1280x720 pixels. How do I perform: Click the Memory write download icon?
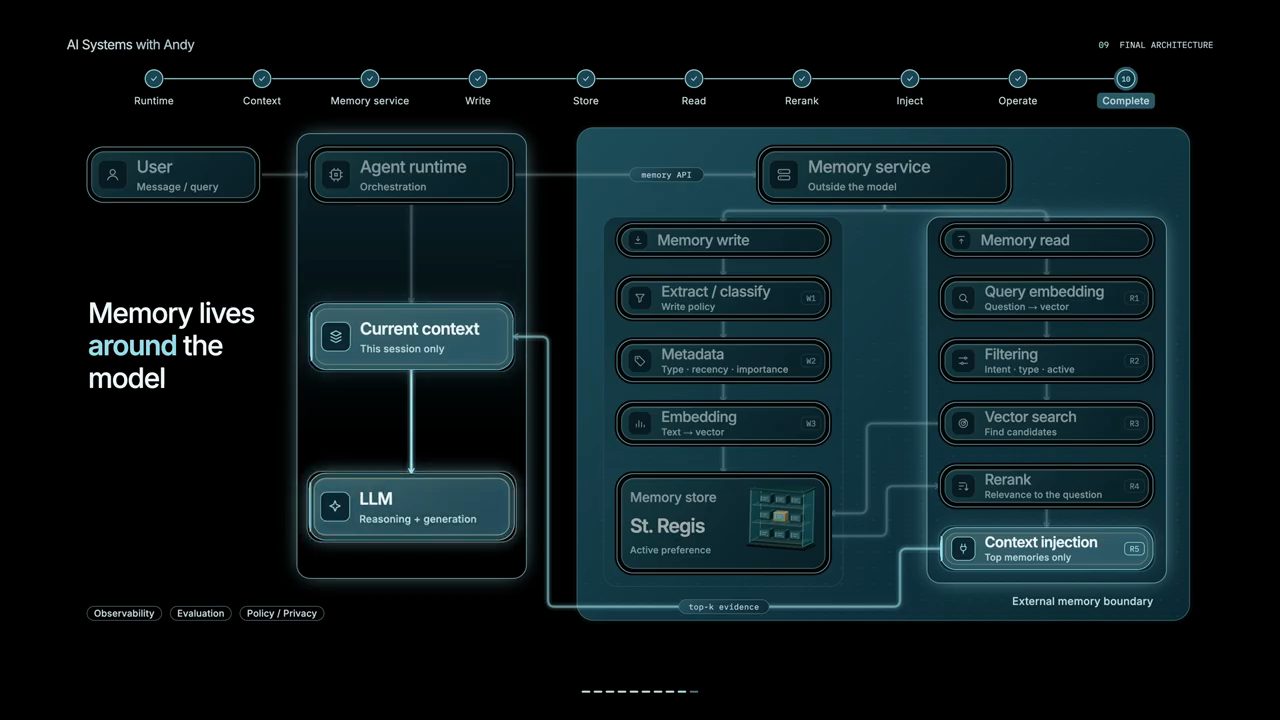tap(638, 240)
